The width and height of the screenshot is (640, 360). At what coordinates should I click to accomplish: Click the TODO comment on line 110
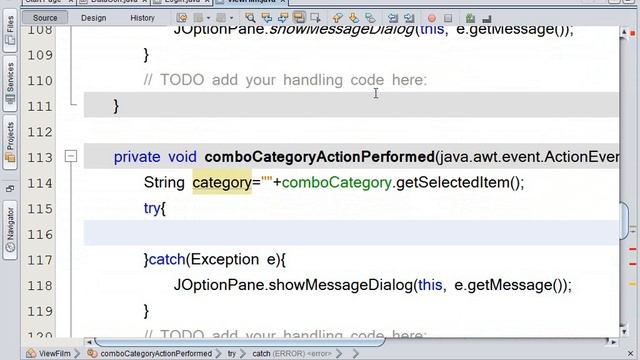[x=285, y=80]
